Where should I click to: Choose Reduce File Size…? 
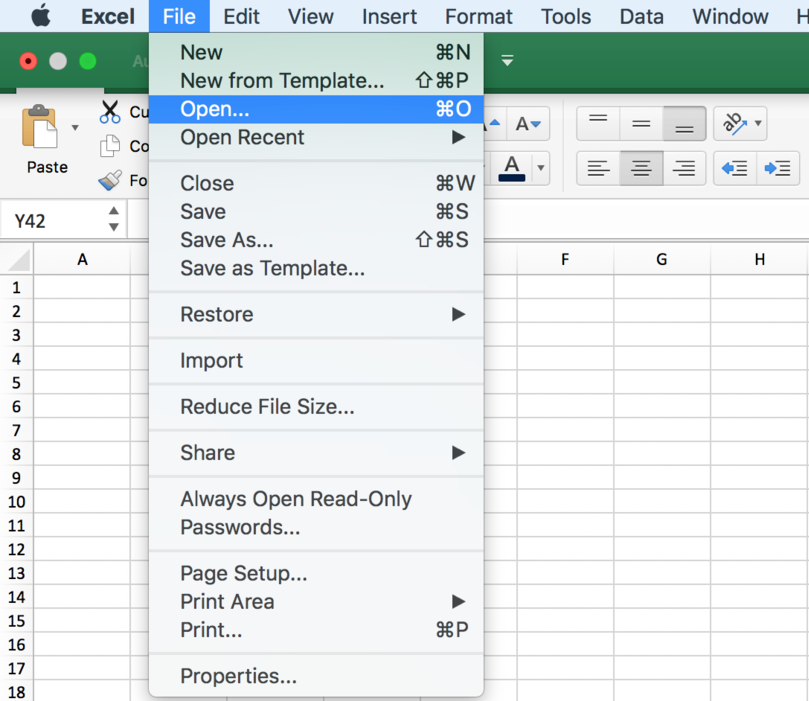[316, 406]
